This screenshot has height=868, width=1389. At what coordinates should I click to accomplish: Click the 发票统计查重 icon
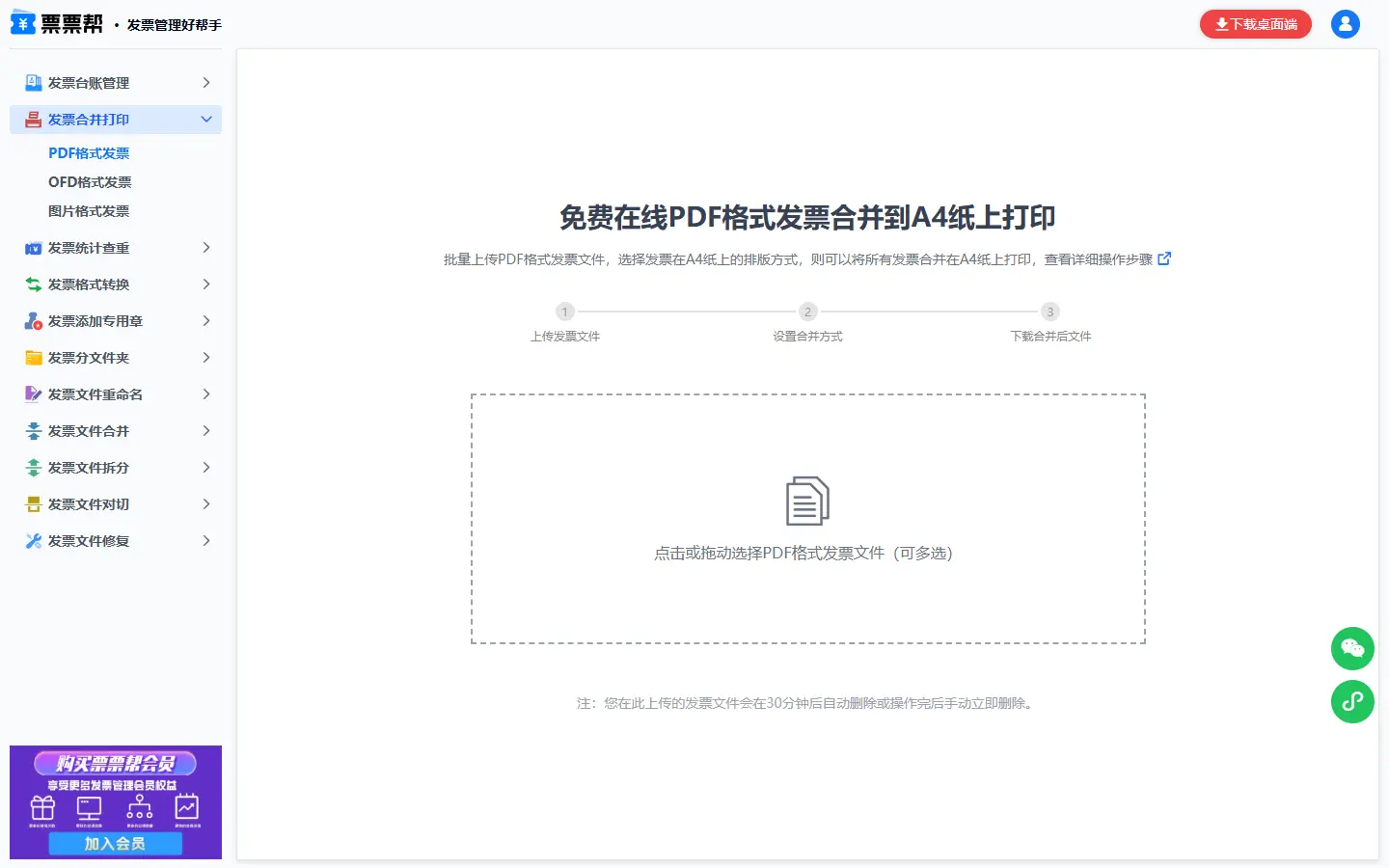(34, 248)
